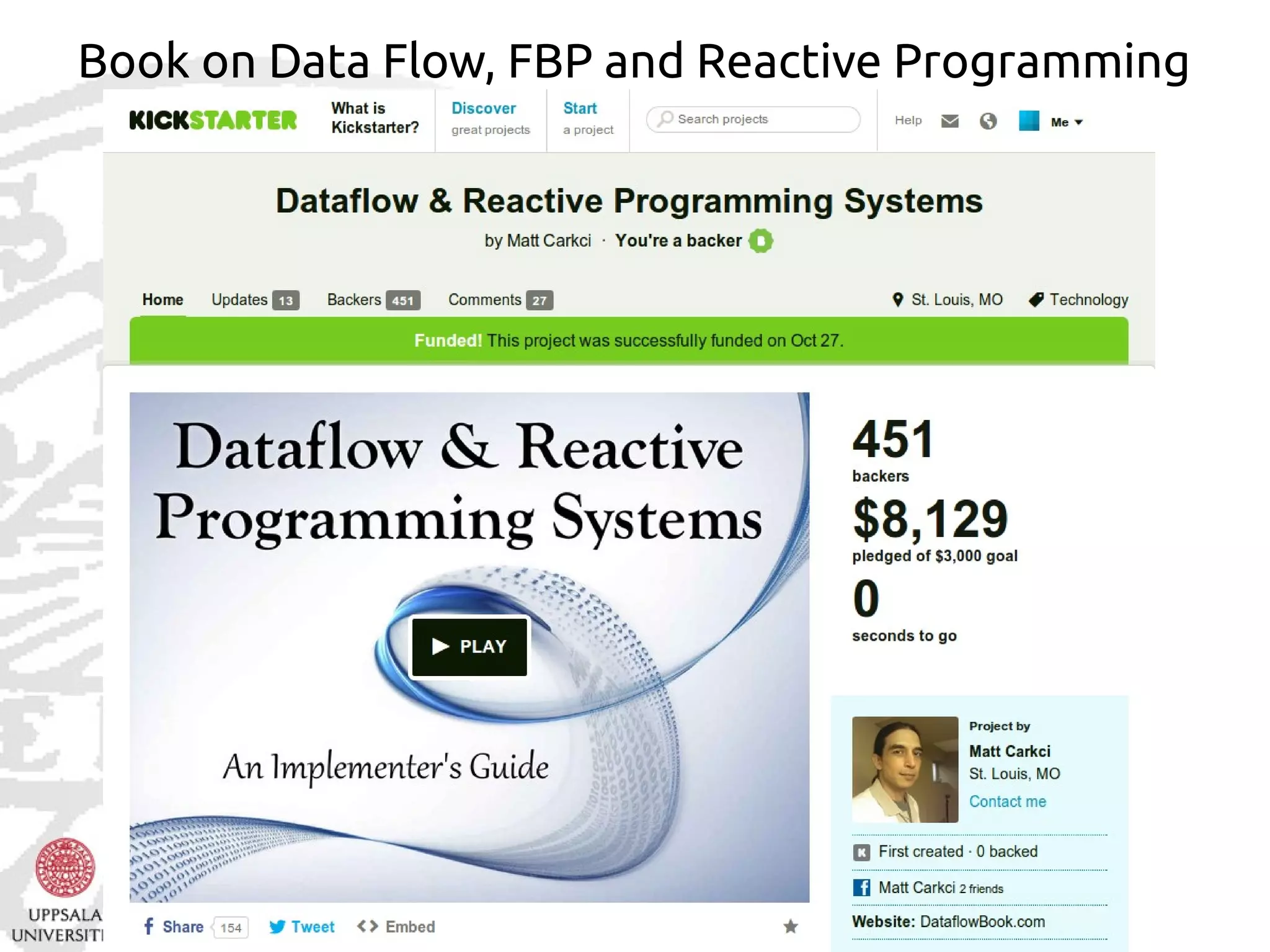
Task: Click the Facebook share icon
Action: tap(149, 926)
